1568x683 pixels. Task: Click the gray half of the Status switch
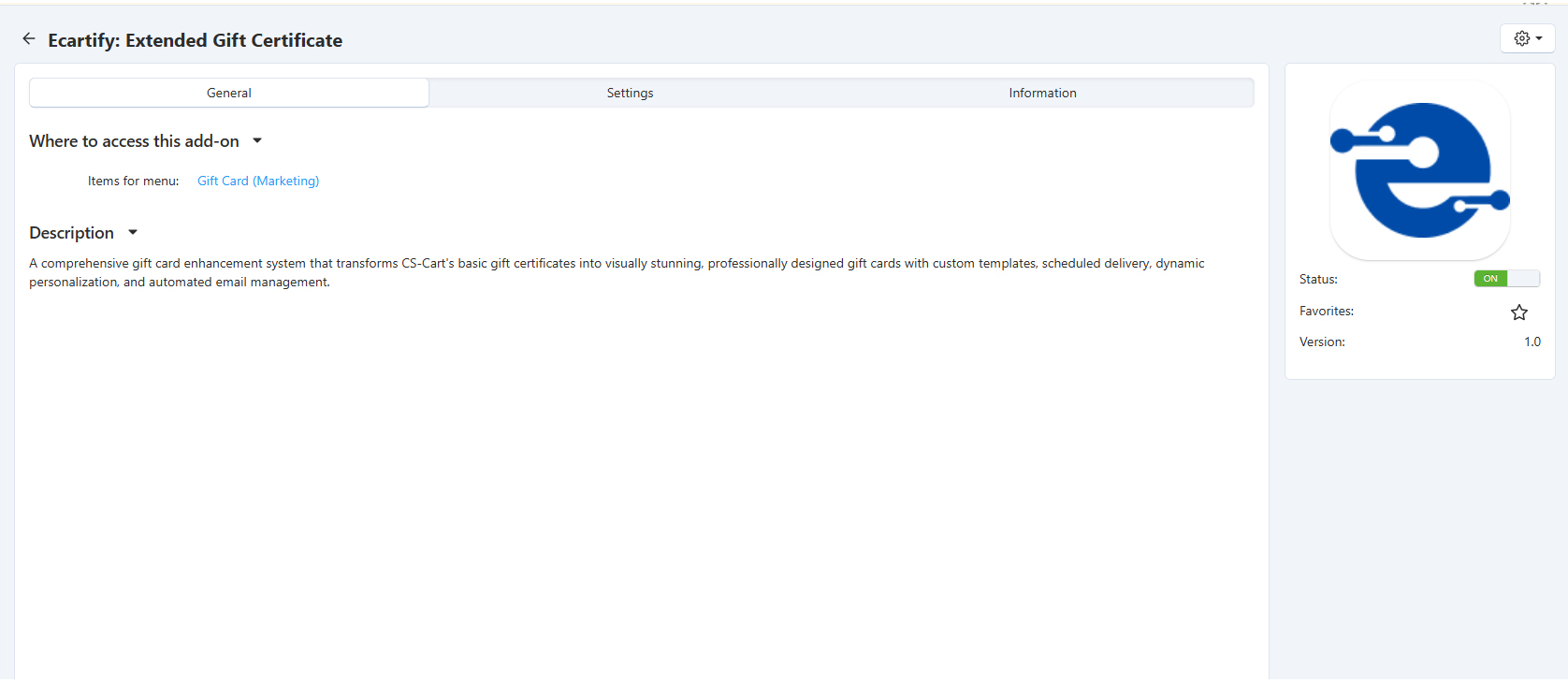tap(1524, 279)
